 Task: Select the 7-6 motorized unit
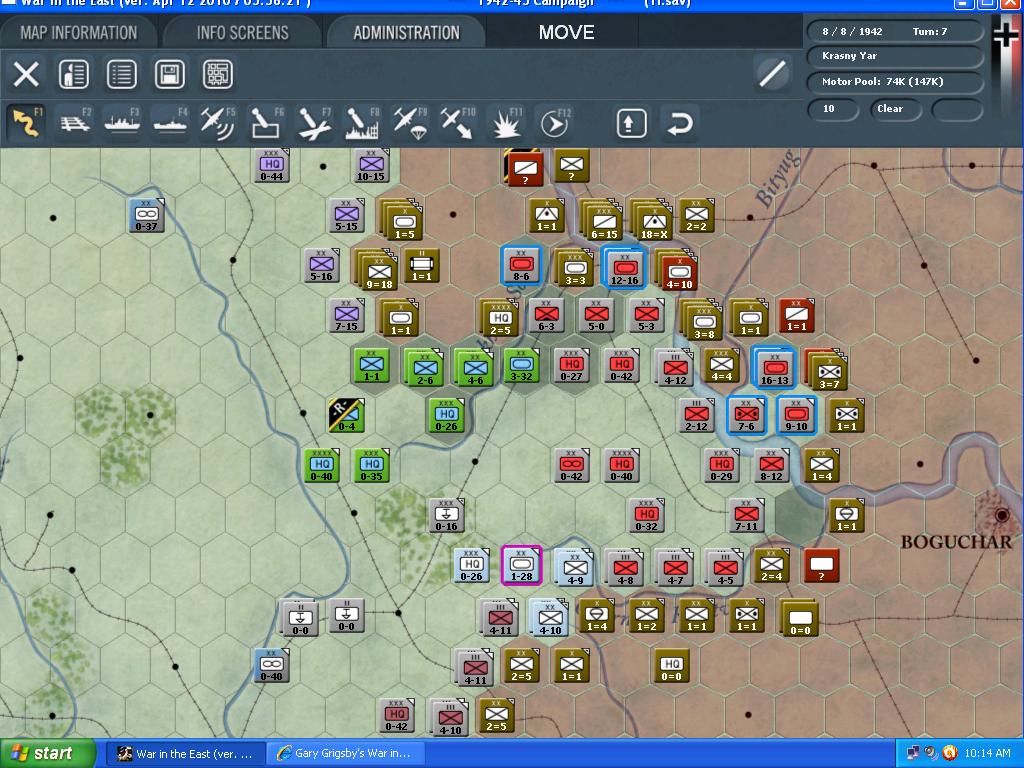point(746,415)
